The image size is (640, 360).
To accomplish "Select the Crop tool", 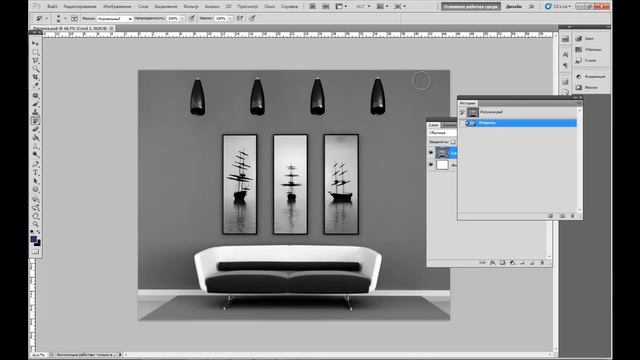I will point(36,77).
